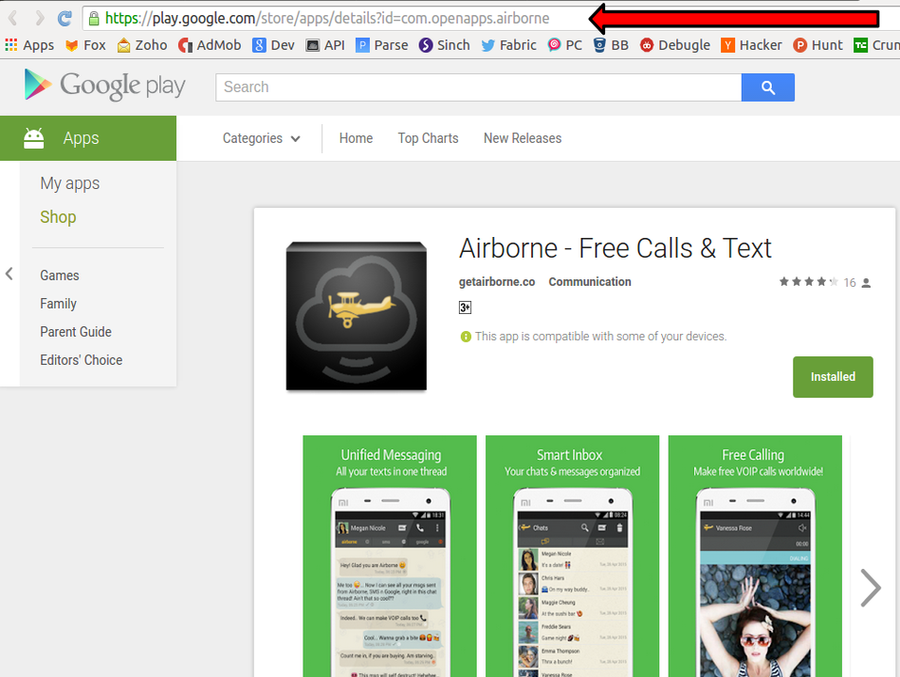This screenshot has width=900, height=677.
Task: Click the green Installed button
Action: (x=833, y=377)
